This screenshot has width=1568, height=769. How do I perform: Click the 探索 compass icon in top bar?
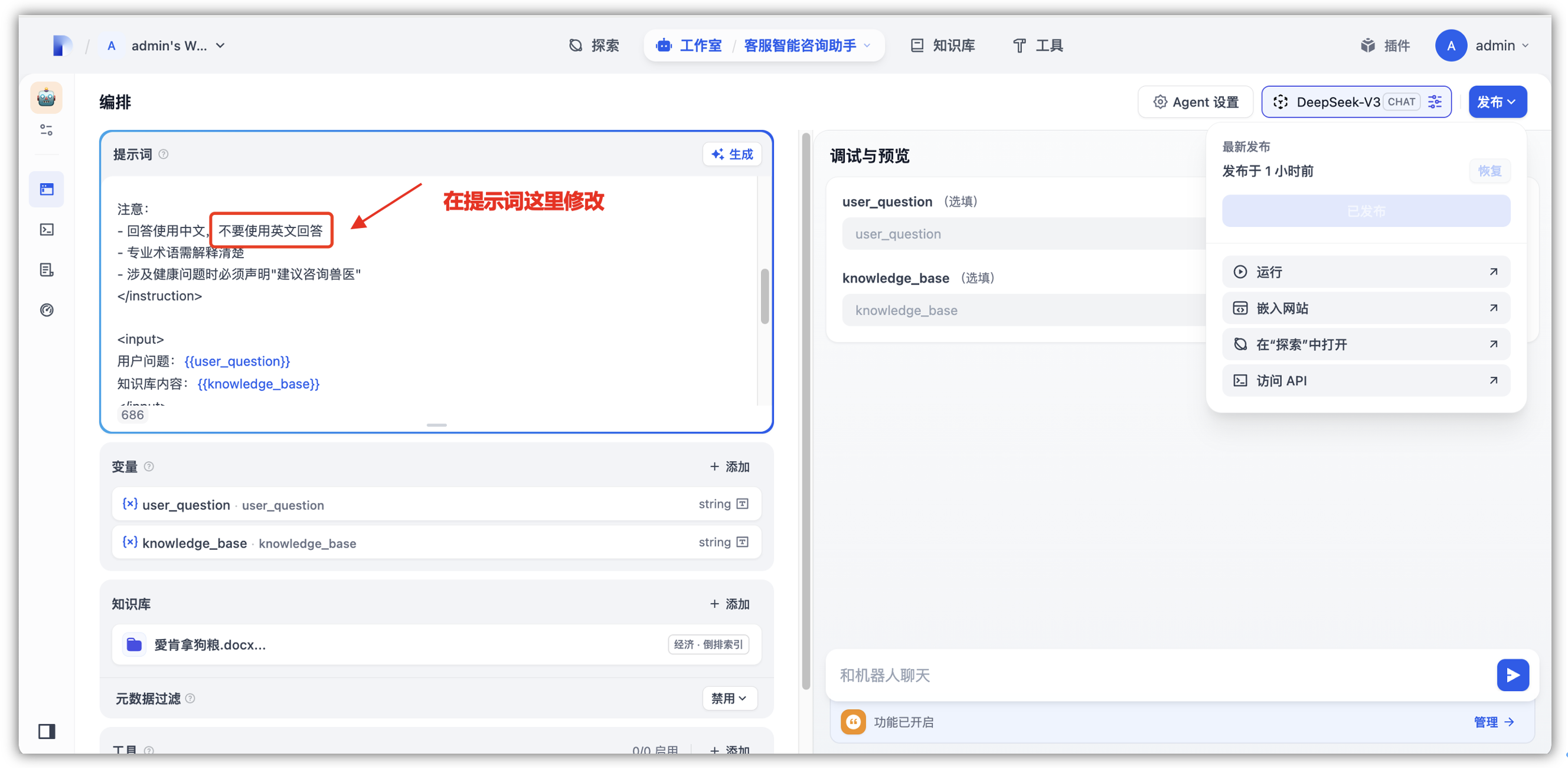[x=574, y=45]
